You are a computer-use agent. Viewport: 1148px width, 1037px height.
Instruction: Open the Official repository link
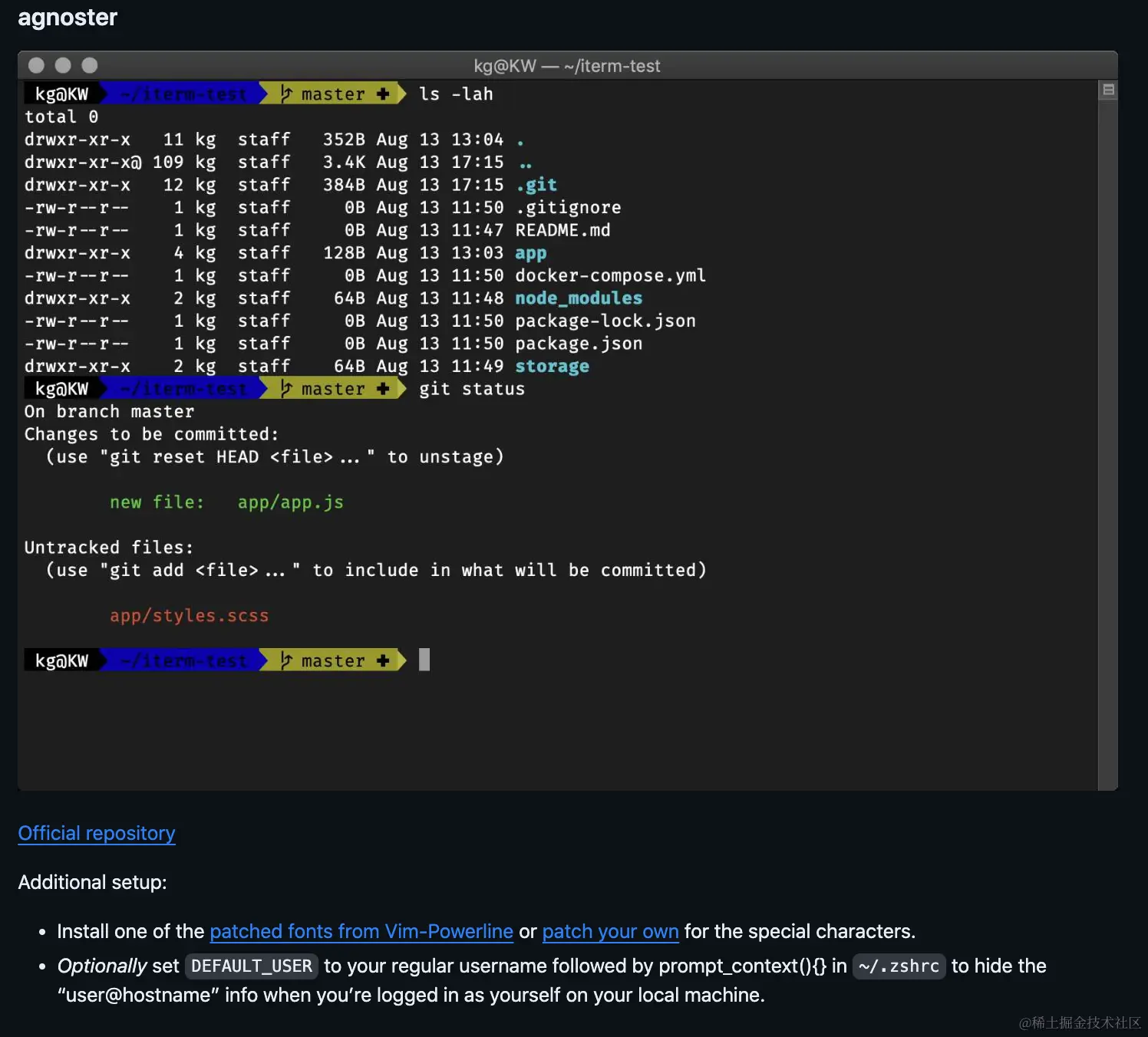(97, 833)
